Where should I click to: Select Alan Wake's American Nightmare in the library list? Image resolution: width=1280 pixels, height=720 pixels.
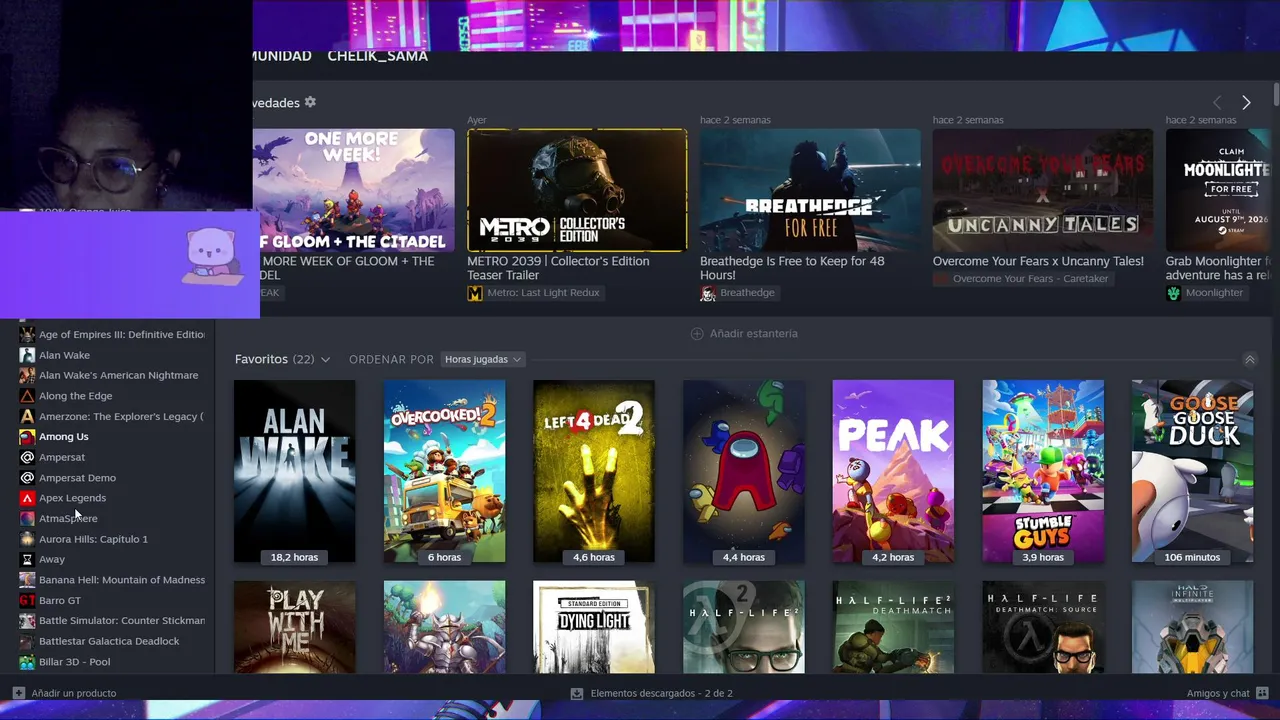pyautogui.click(x=119, y=375)
